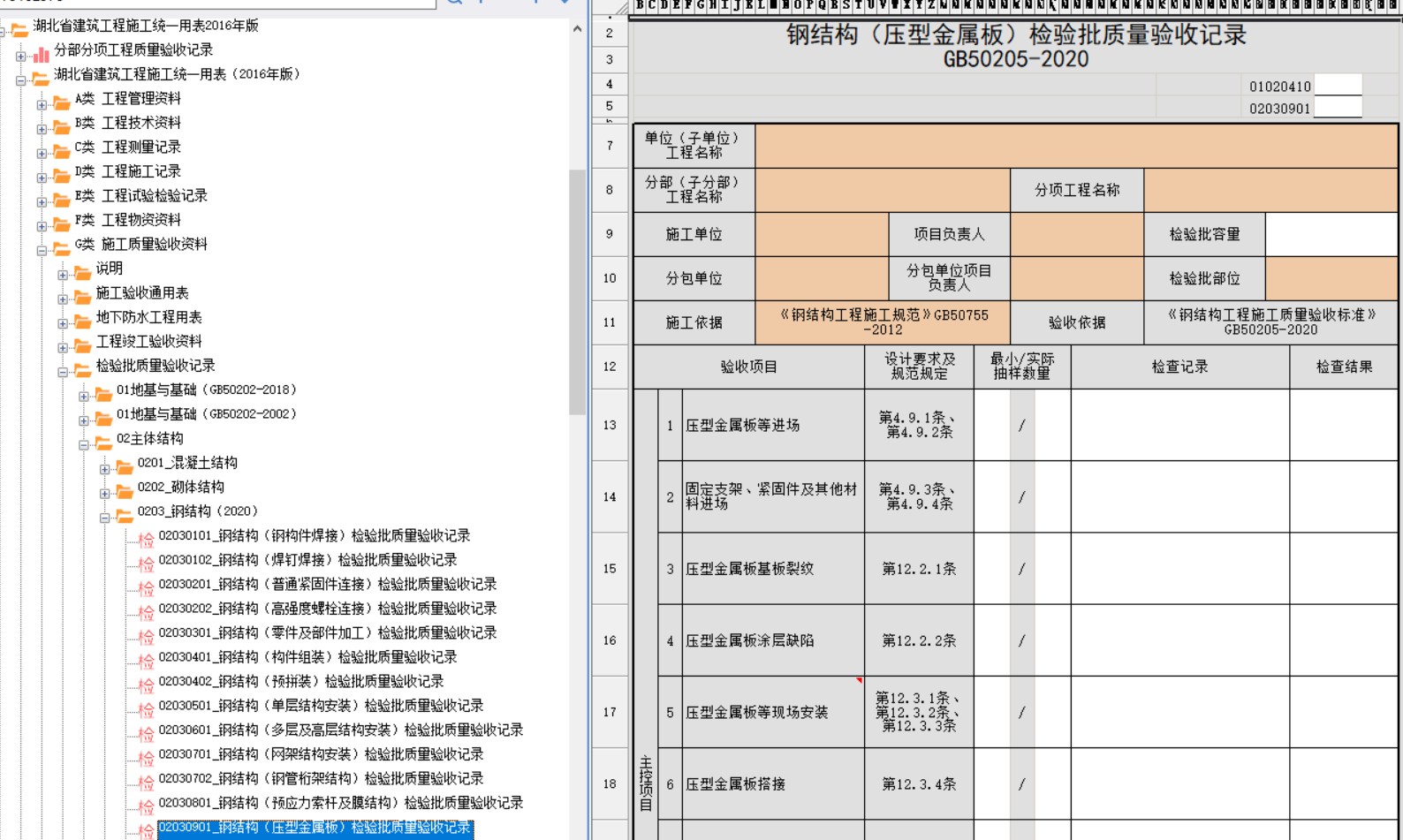Click the 压型金属板搭接 item cell
This screenshot has height=840, width=1403.
[773, 783]
